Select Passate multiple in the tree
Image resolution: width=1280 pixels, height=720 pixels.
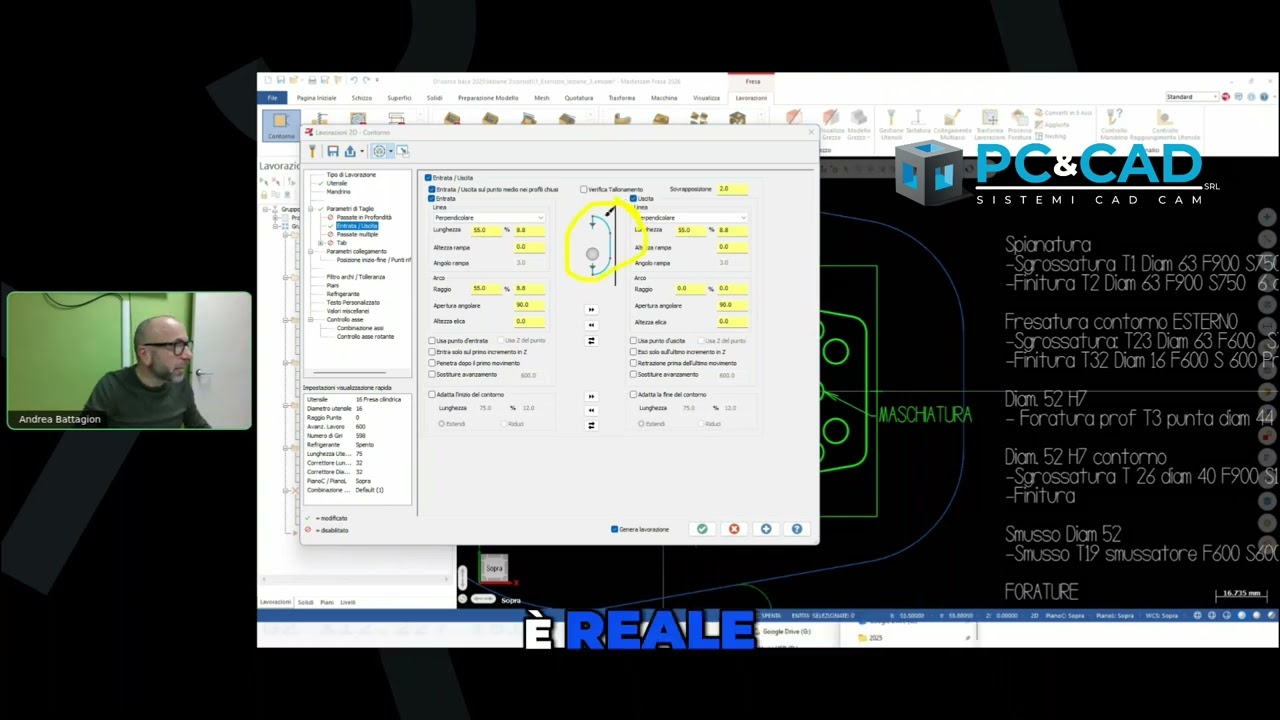pyautogui.click(x=357, y=234)
